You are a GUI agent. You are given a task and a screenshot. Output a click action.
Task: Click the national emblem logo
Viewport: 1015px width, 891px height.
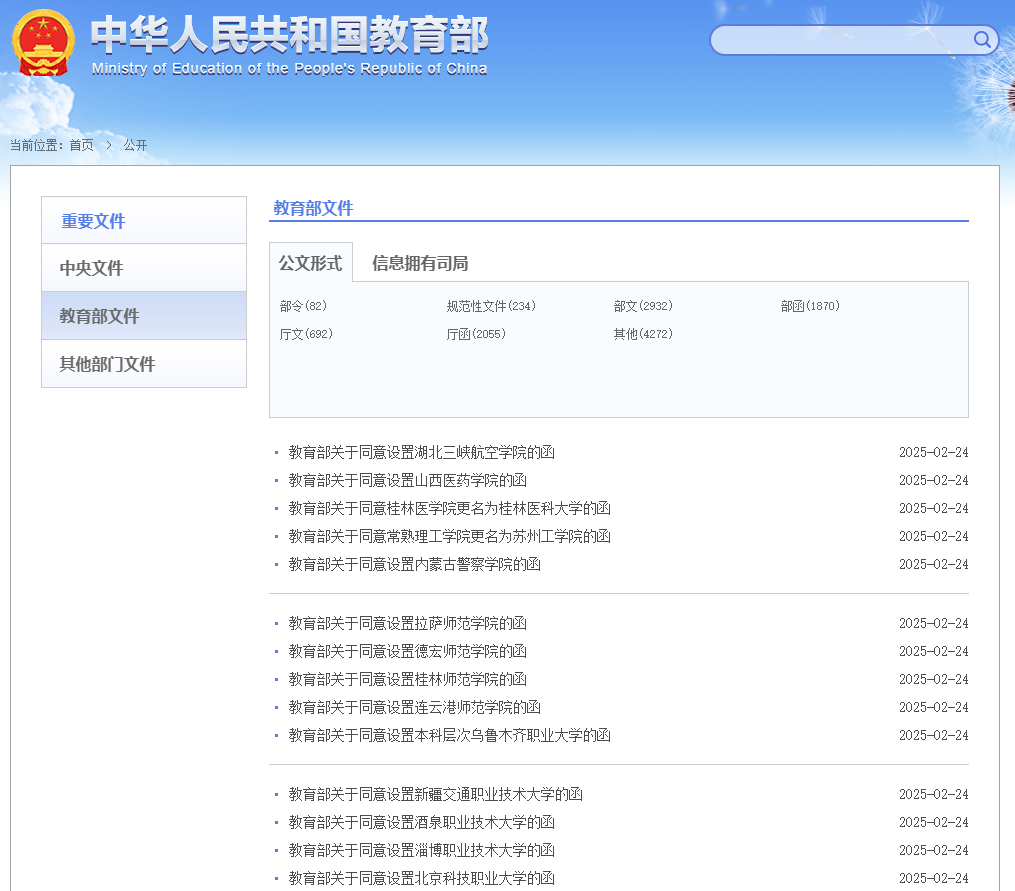click(x=43, y=43)
